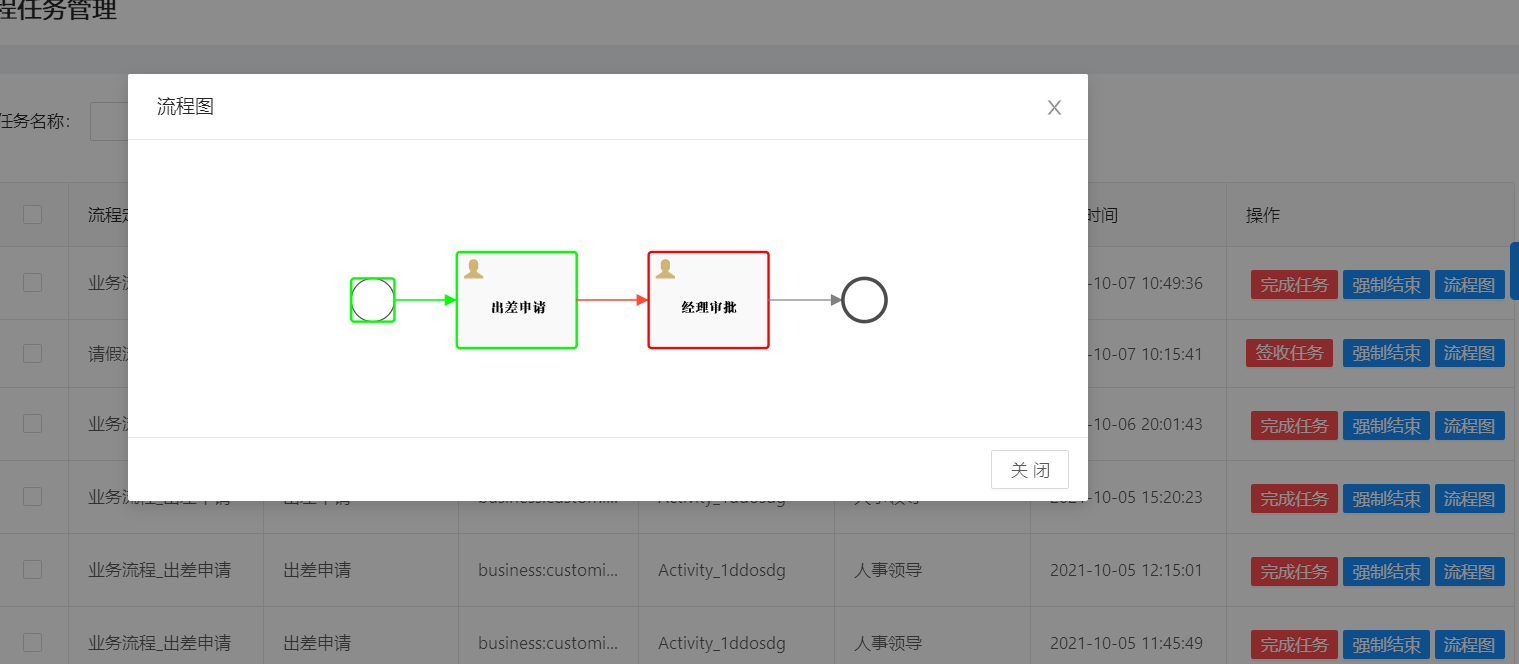Check the checkbox for the 20:01:43 row
Image resolution: width=1519 pixels, height=664 pixels.
[x=33, y=423]
